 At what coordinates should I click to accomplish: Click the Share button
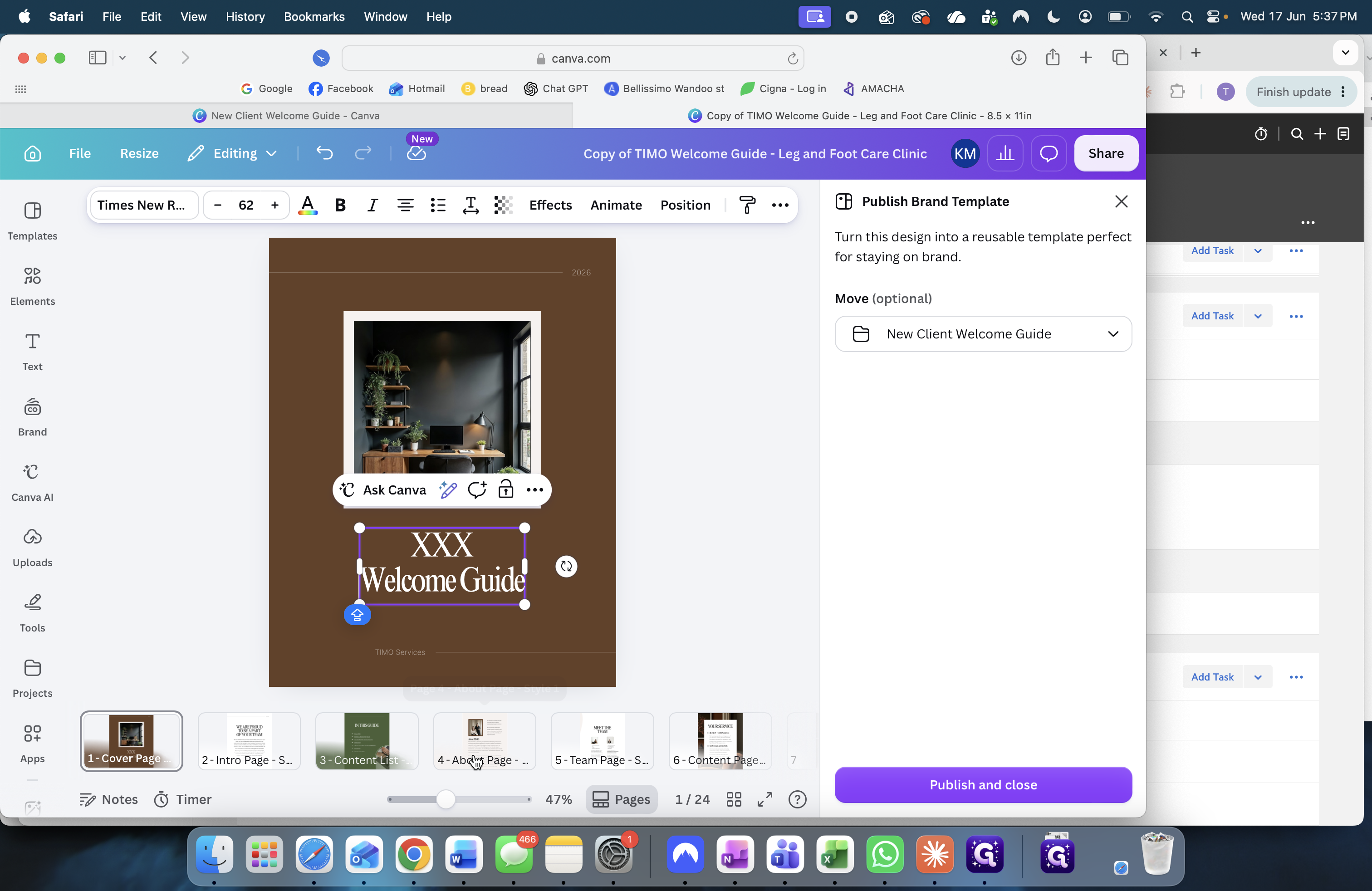(x=1106, y=153)
